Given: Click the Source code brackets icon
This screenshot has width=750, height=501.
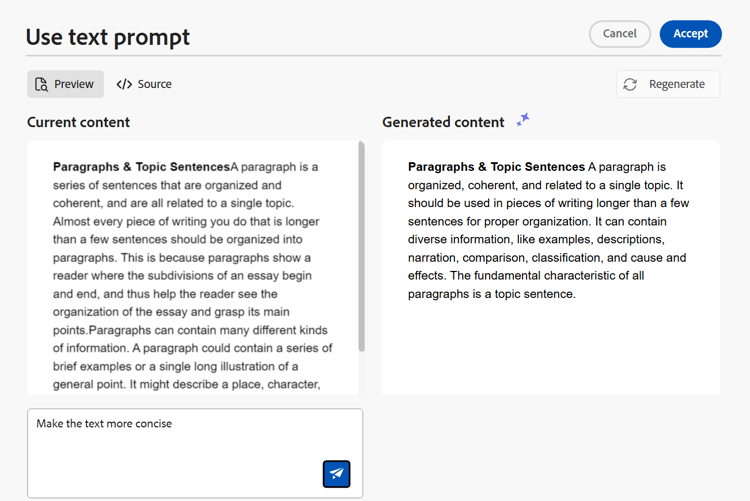Looking at the screenshot, I should pyautogui.click(x=124, y=85).
